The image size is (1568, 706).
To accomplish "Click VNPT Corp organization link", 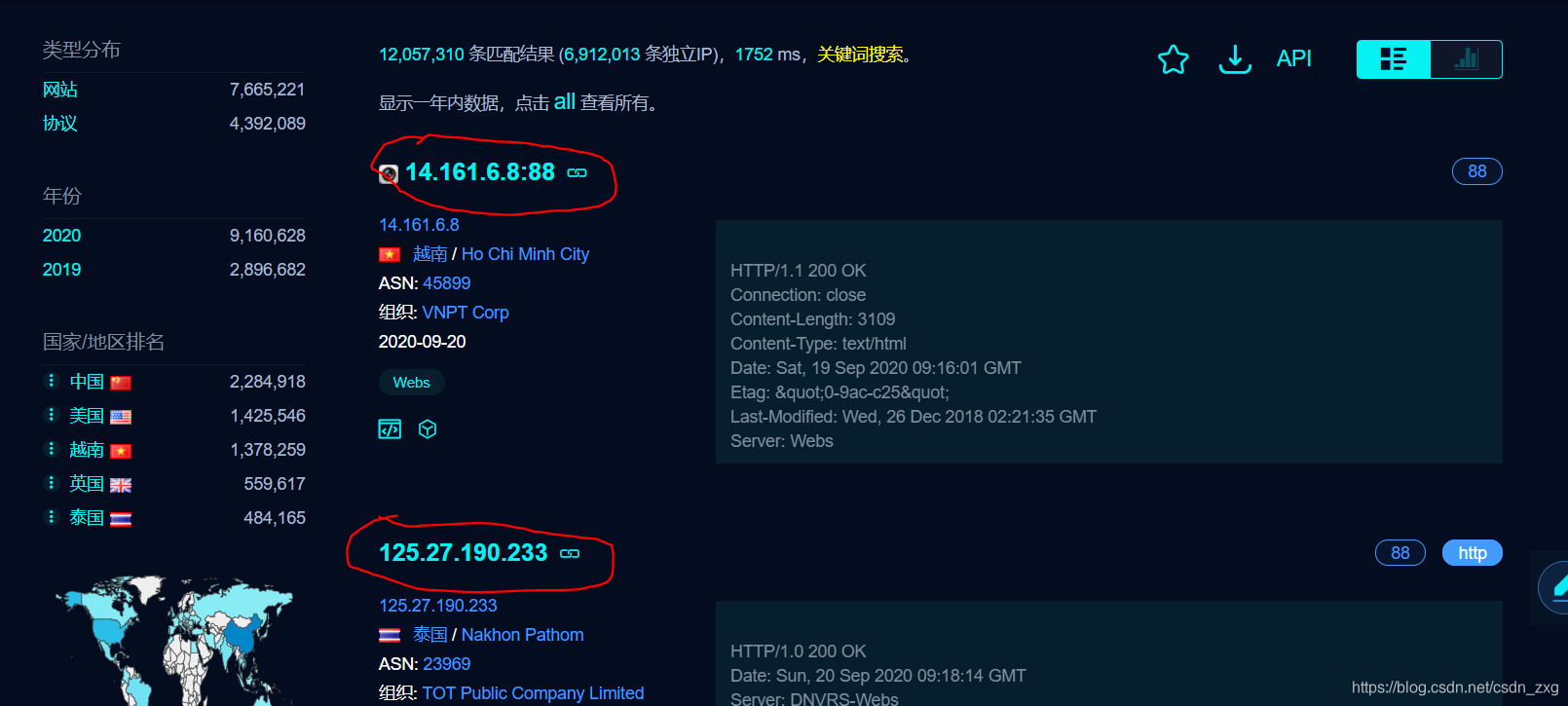I will [466, 313].
